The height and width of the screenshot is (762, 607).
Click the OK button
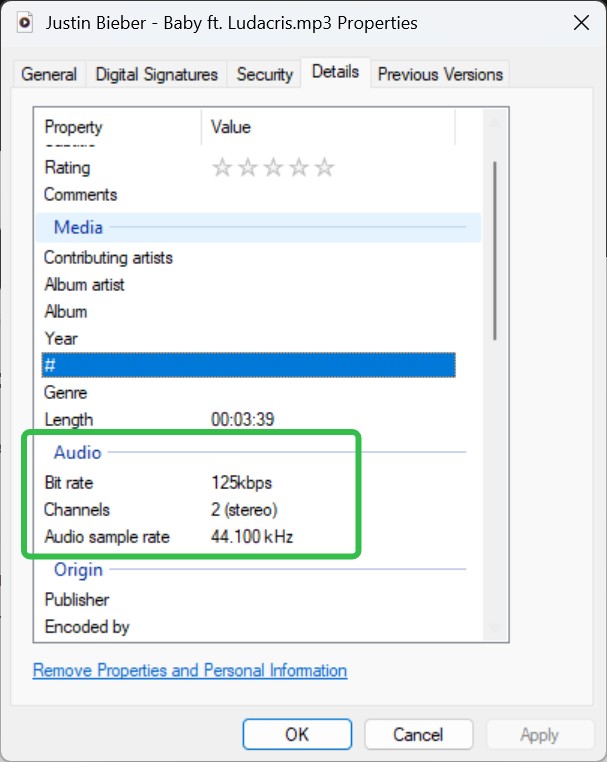(x=297, y=734)
